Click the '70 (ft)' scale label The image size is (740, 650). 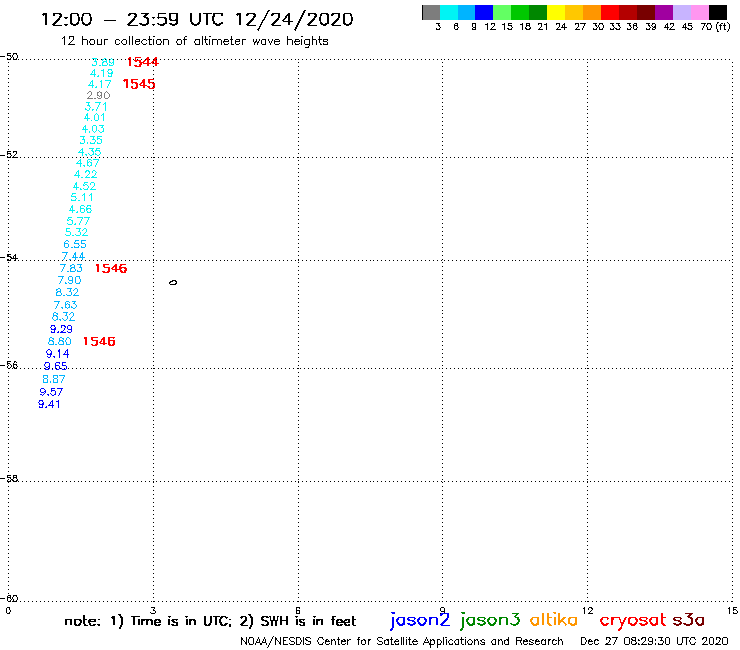pyautogui.click(x=715, y=27)
